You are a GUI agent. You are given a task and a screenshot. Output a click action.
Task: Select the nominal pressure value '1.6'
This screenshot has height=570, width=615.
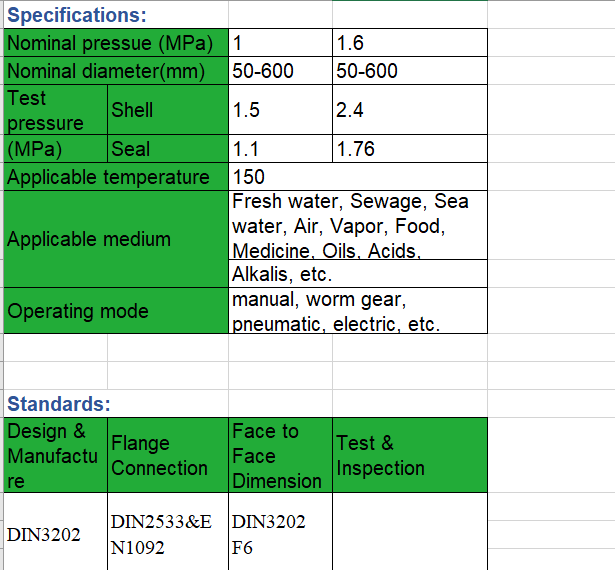[410, 43]
